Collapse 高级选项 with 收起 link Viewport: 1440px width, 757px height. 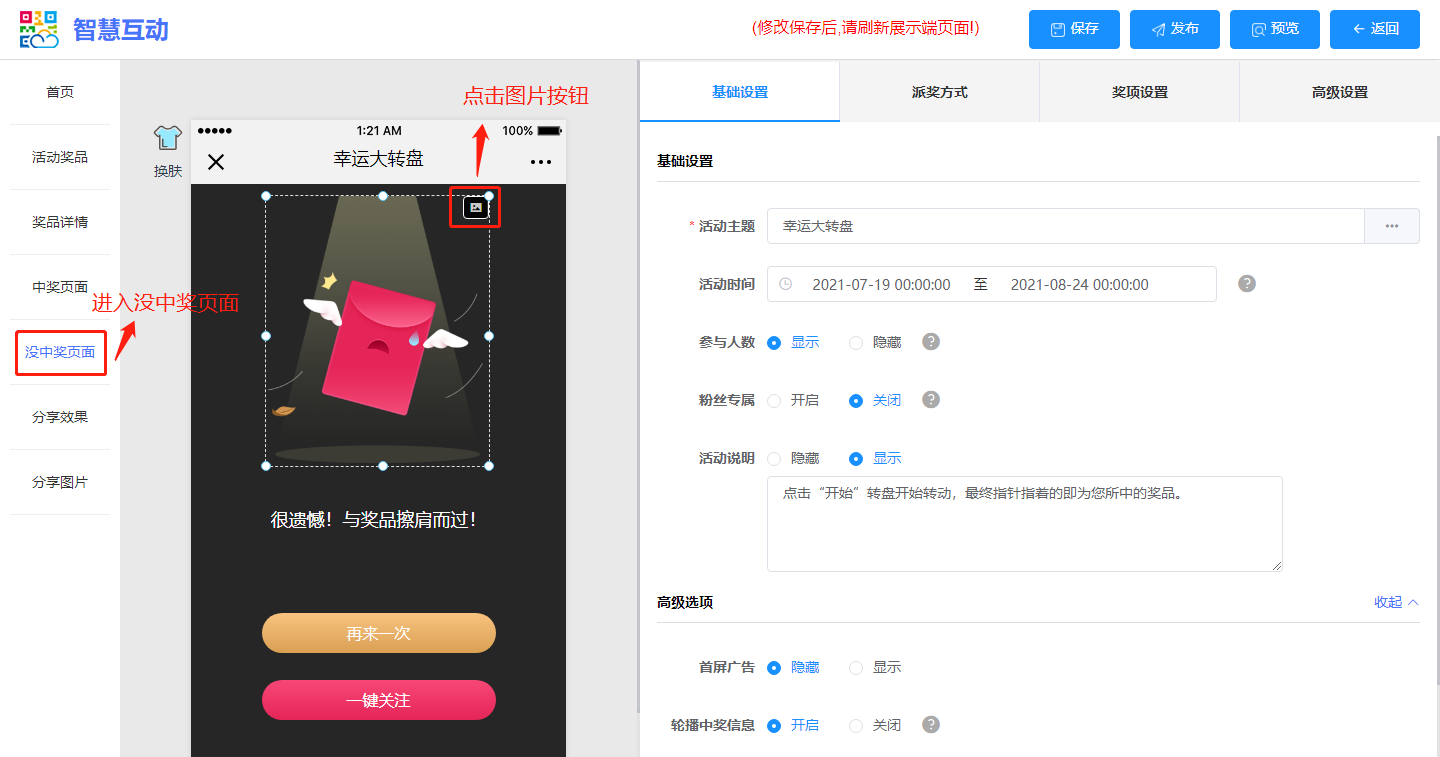1396,602
